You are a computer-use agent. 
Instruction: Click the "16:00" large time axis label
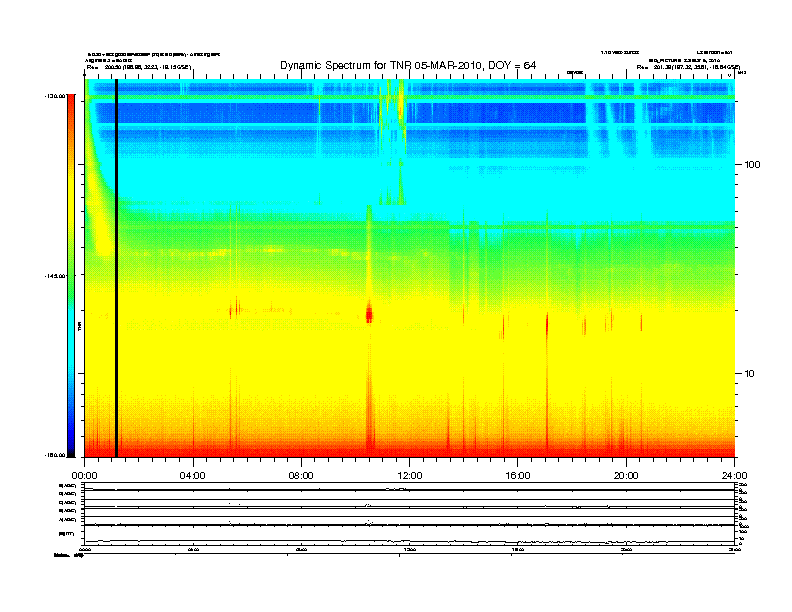click(x=518, y=476)
